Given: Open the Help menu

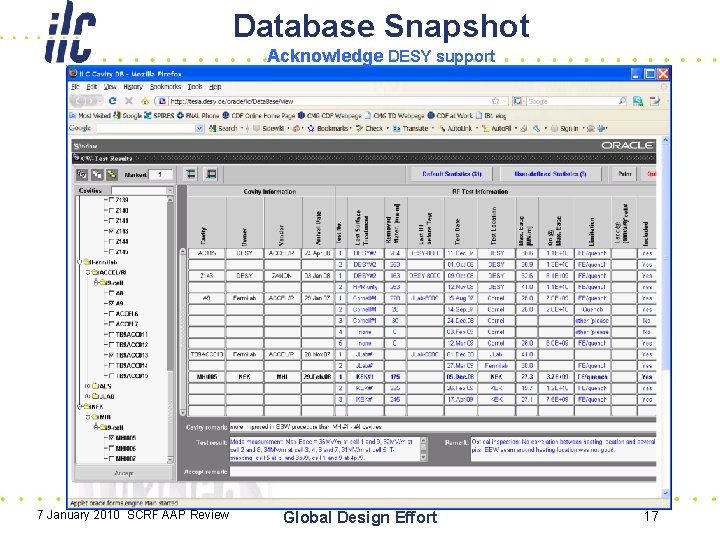Looking at the screenshot, I should [x=215, y=86].
